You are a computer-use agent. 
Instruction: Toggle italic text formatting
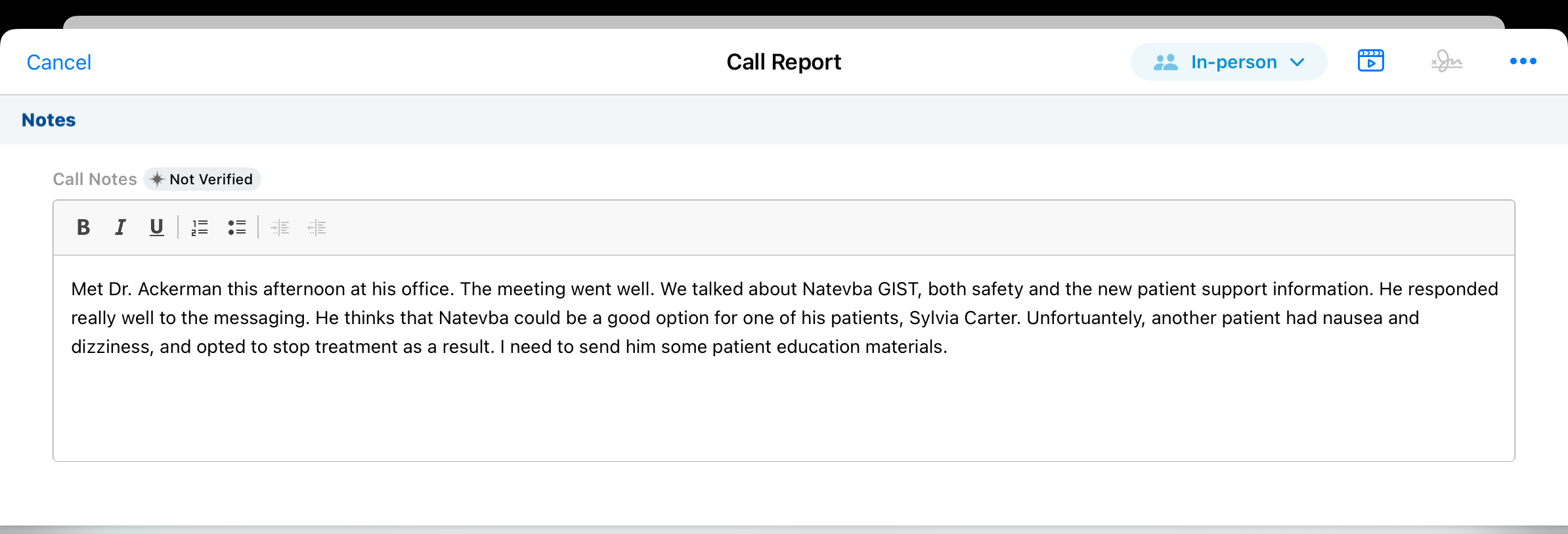pos(120,228)
